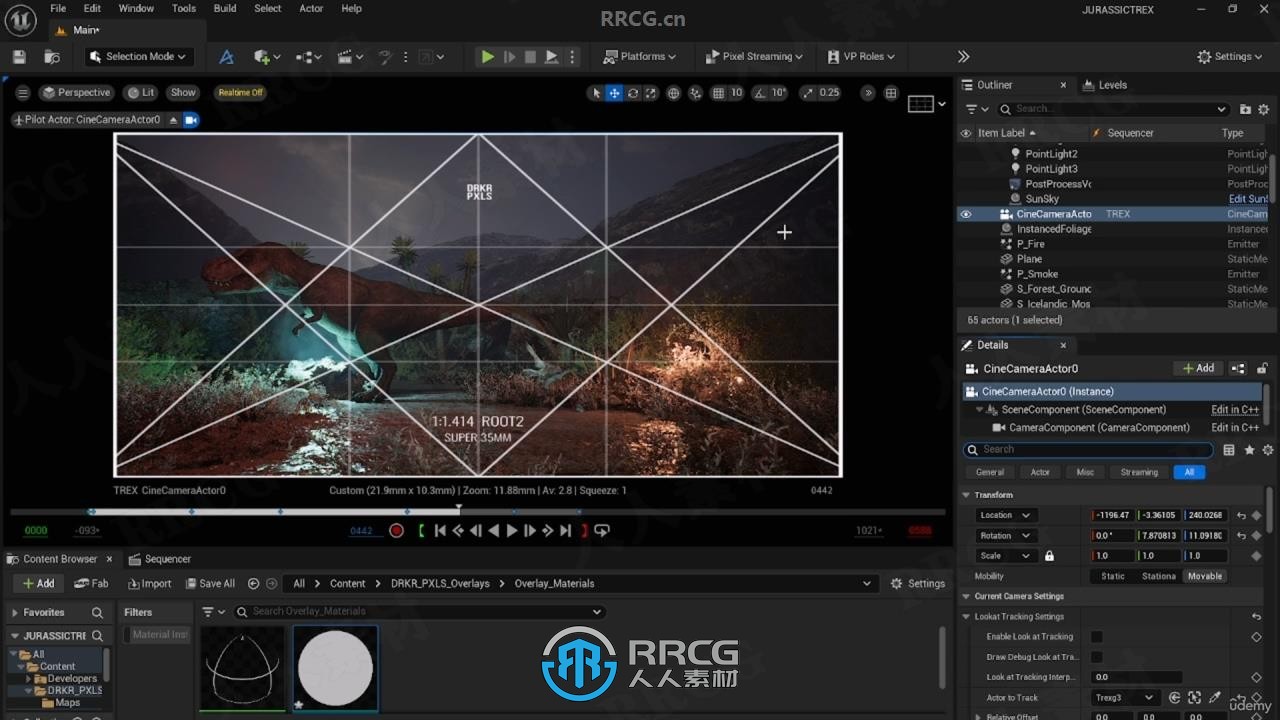The width and height of the screenshot is (1280, 720).
Task: Enable the Draw Debug Look at Tracking checkbox
Action: (x=1096, y=657)
